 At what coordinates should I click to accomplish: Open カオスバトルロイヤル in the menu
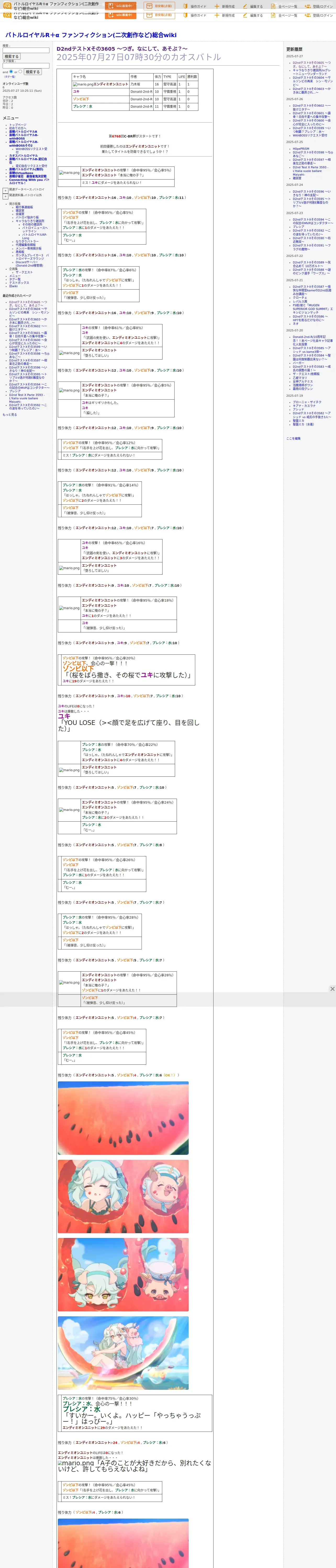tap(23, 156)
